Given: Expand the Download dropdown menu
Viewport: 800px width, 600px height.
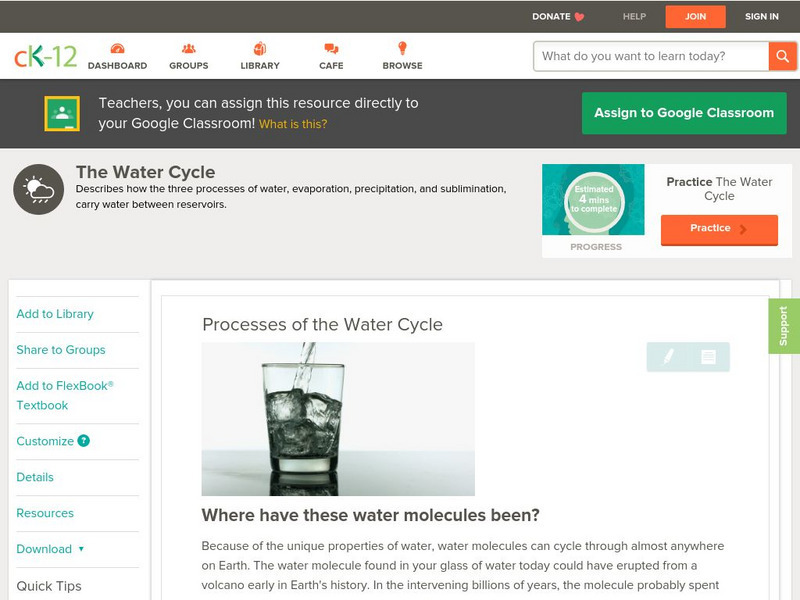Looking at the screenshot, I should 50,549.
